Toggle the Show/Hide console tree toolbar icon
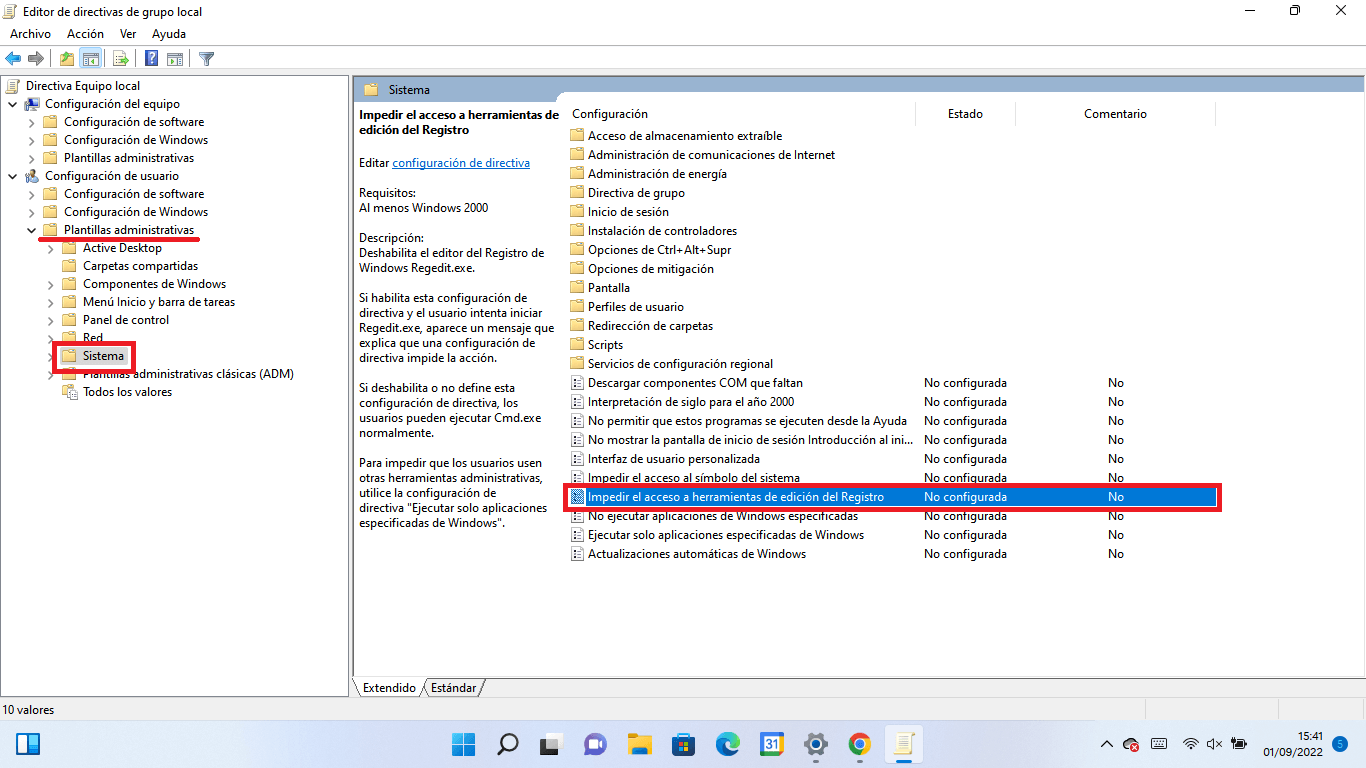 [90, 59]
